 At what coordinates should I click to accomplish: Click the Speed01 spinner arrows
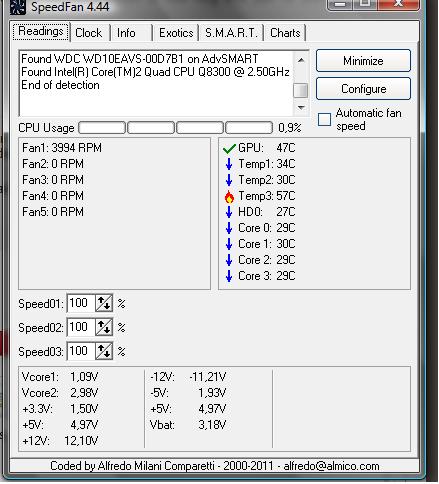(104, 303)
